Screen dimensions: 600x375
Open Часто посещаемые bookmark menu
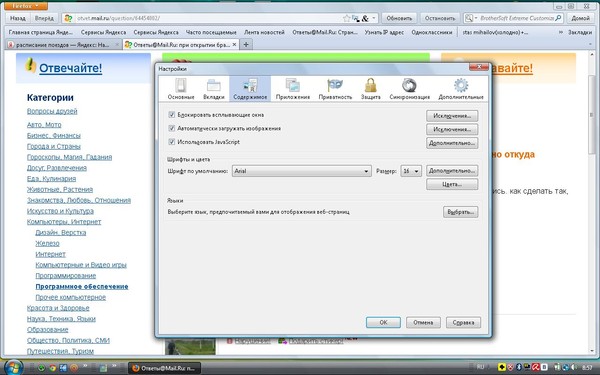[211, 33]
